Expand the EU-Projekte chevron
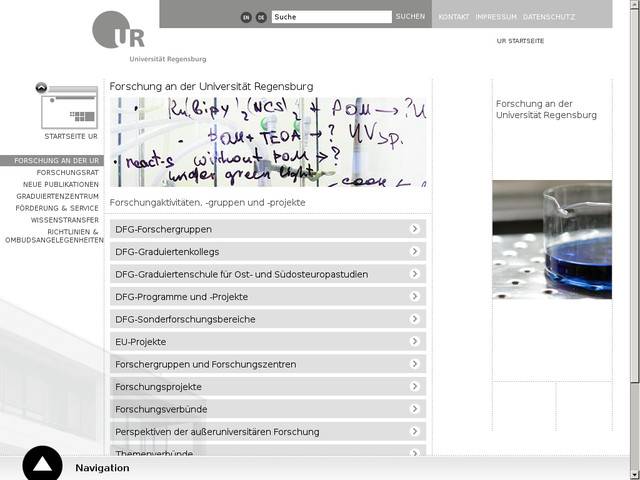 (414, 341)
